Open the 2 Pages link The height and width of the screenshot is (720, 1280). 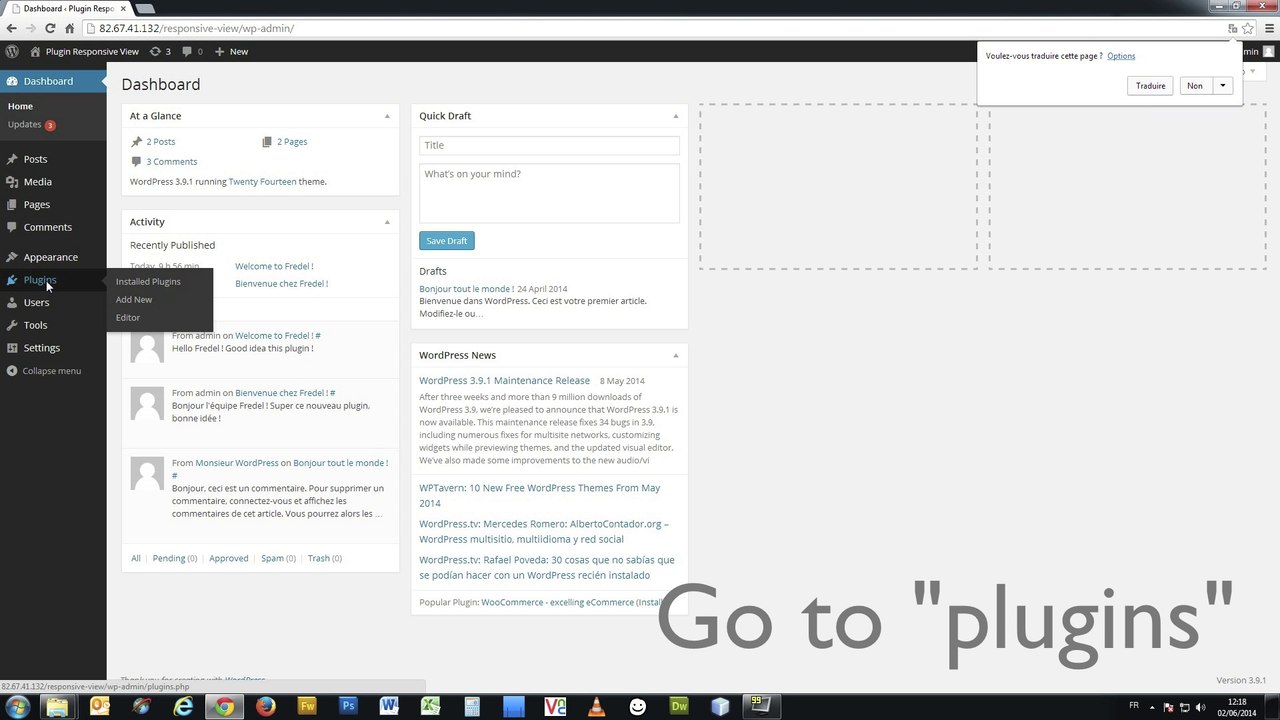[292, 142]
